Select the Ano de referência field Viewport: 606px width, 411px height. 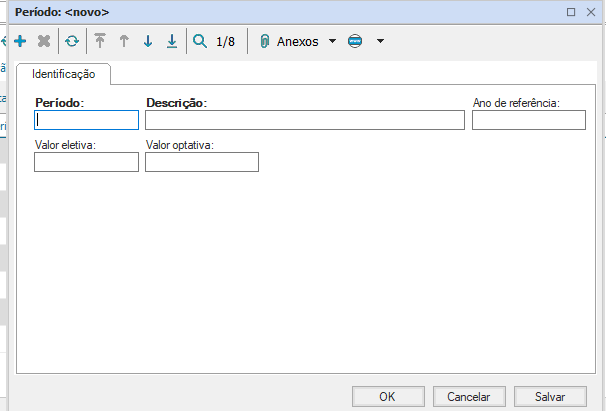[x=528, y=120]
